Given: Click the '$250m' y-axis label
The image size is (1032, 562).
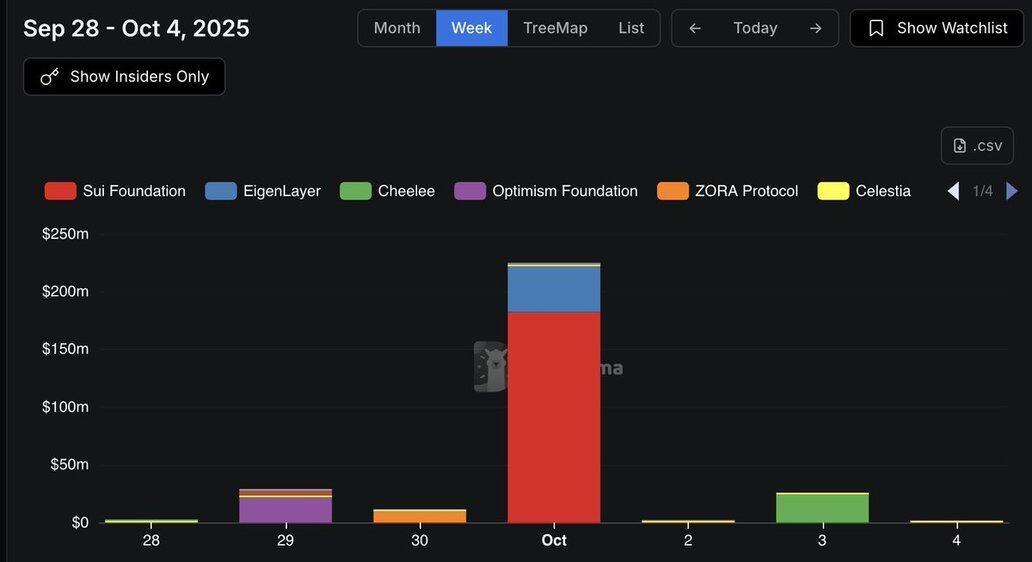Looking at the screenshot, I should click(65, 234).
